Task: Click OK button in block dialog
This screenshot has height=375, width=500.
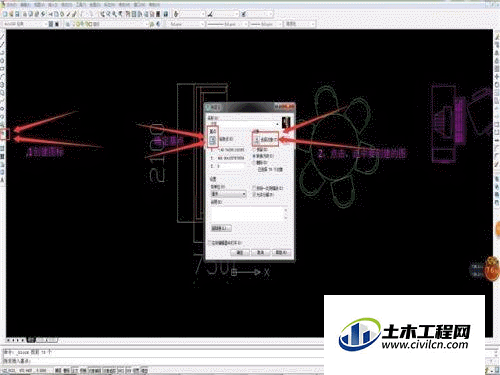Action: point(240,253)
